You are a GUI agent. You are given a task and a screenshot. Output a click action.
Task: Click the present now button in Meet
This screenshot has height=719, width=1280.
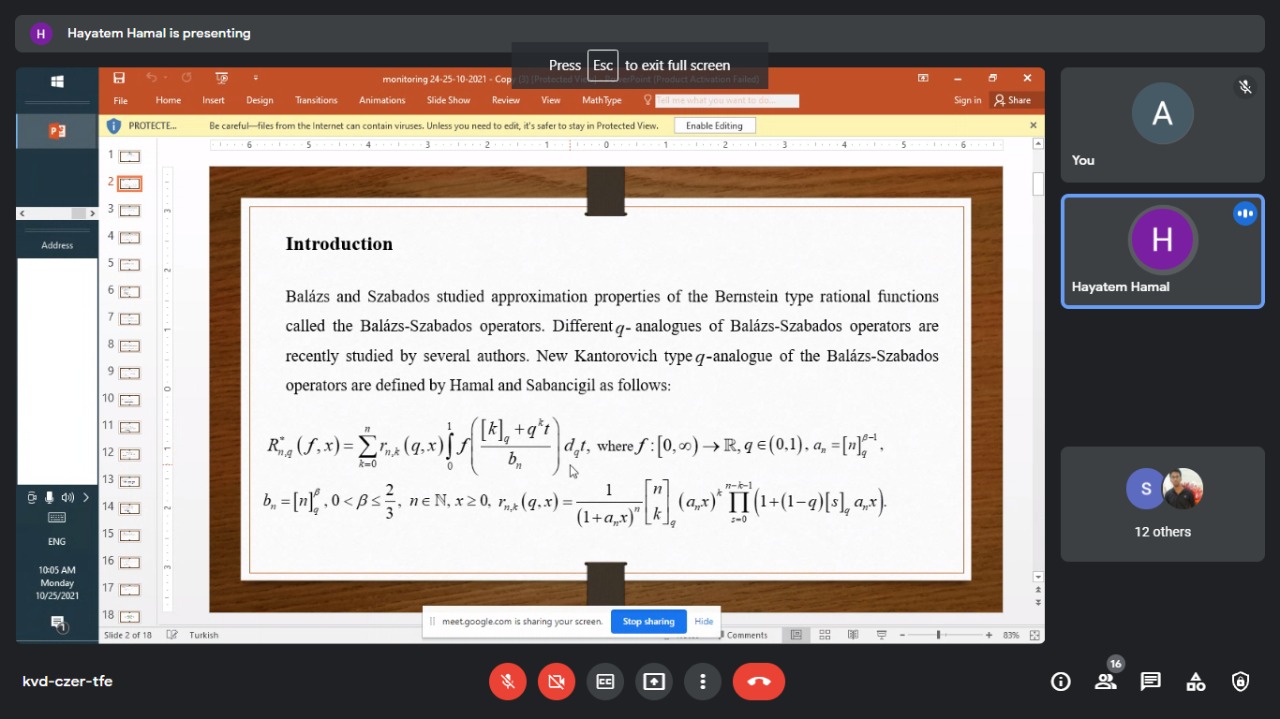654,681
